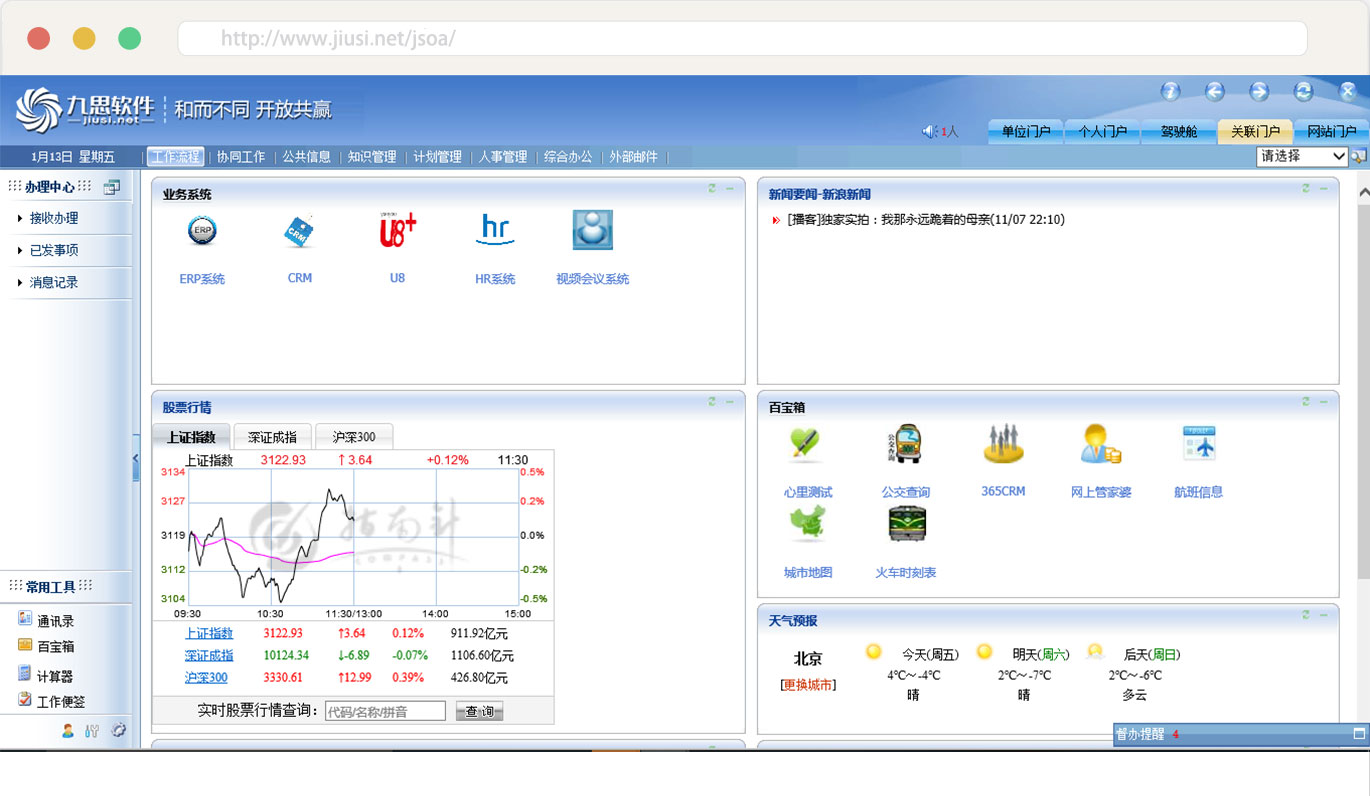This screenshot has height=796, width=1370.
Task: Open the U8 system icon
Action: [397, 231]
